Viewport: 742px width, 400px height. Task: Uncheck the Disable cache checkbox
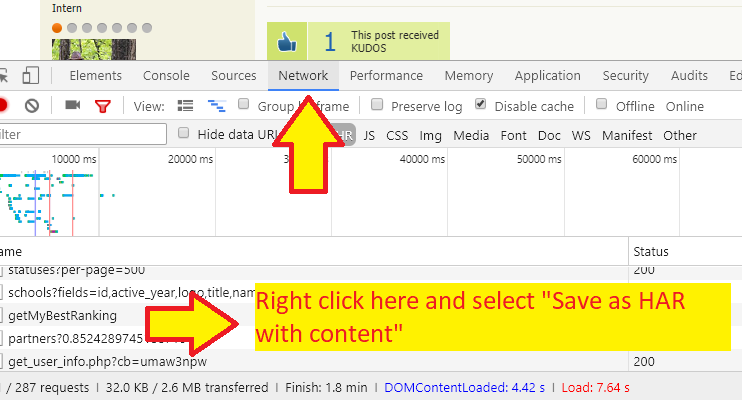tap(481, 104)
